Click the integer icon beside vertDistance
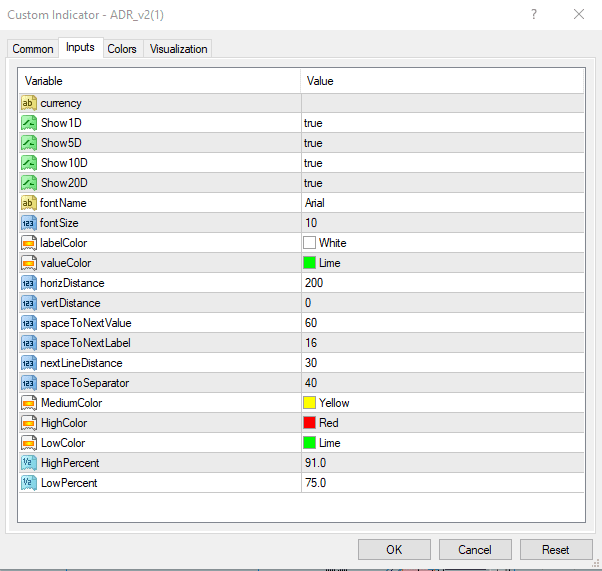The width and height of the screenshot is (602, 571). click(x=29, y=303)
